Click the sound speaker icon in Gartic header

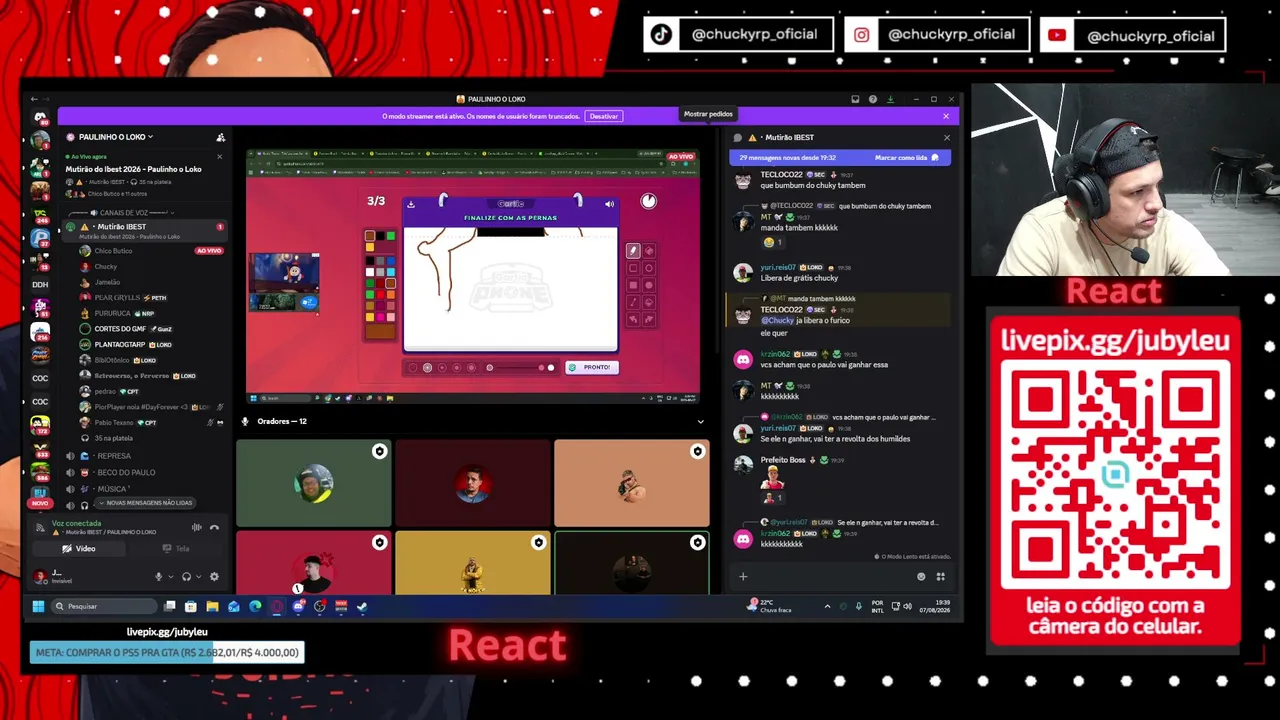coord(609,204)
